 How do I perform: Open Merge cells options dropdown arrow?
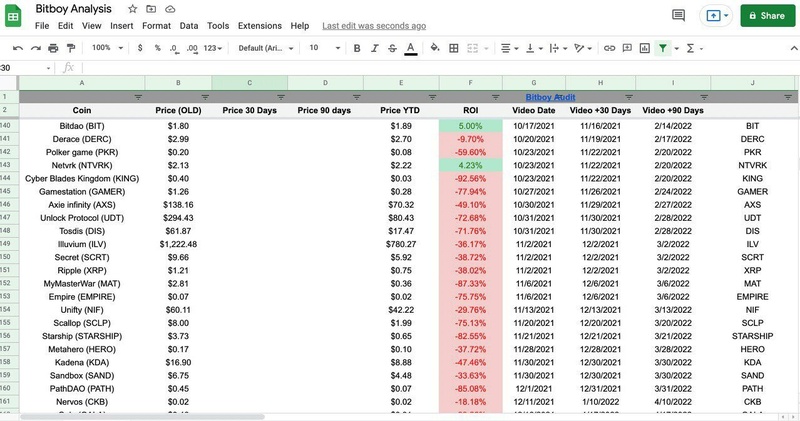point(486,48)
